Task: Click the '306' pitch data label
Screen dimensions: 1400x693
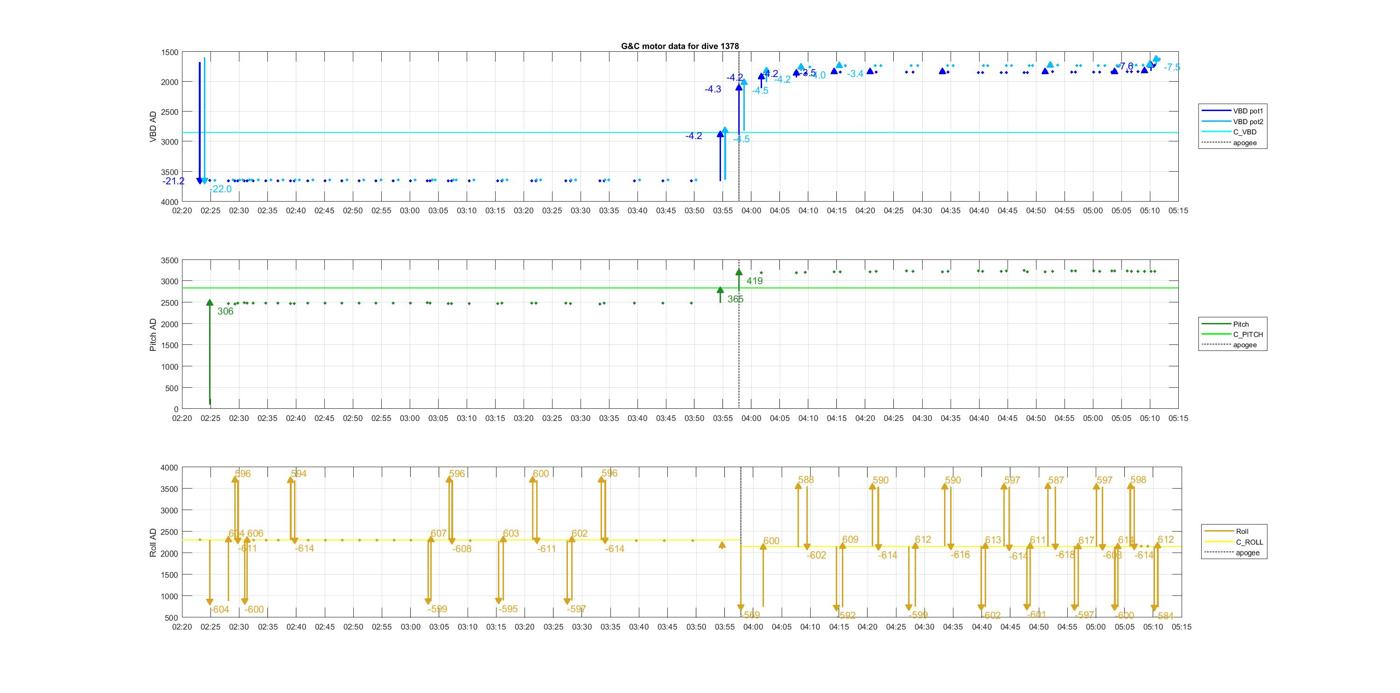Action: (225, 312)
